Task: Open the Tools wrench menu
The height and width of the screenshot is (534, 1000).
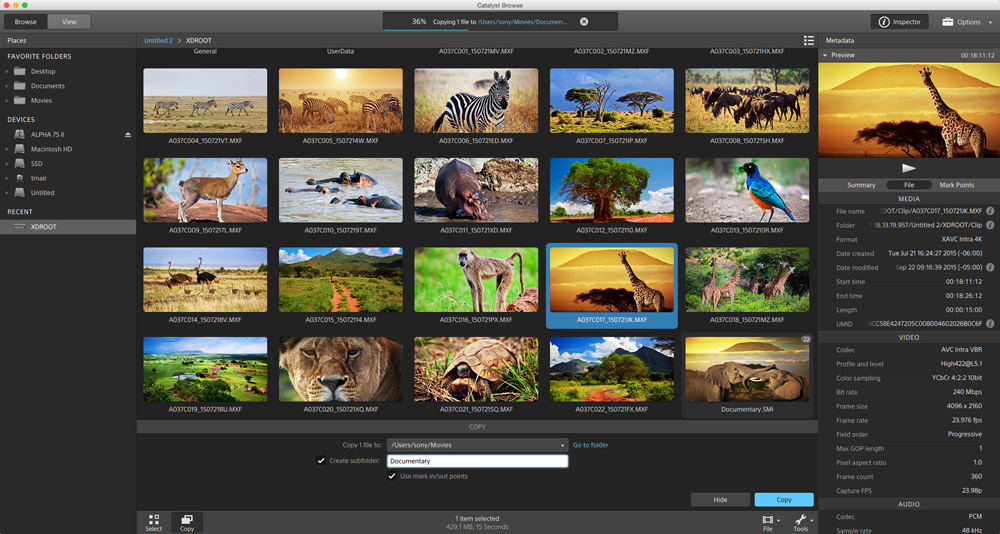Action: (802, 522)
